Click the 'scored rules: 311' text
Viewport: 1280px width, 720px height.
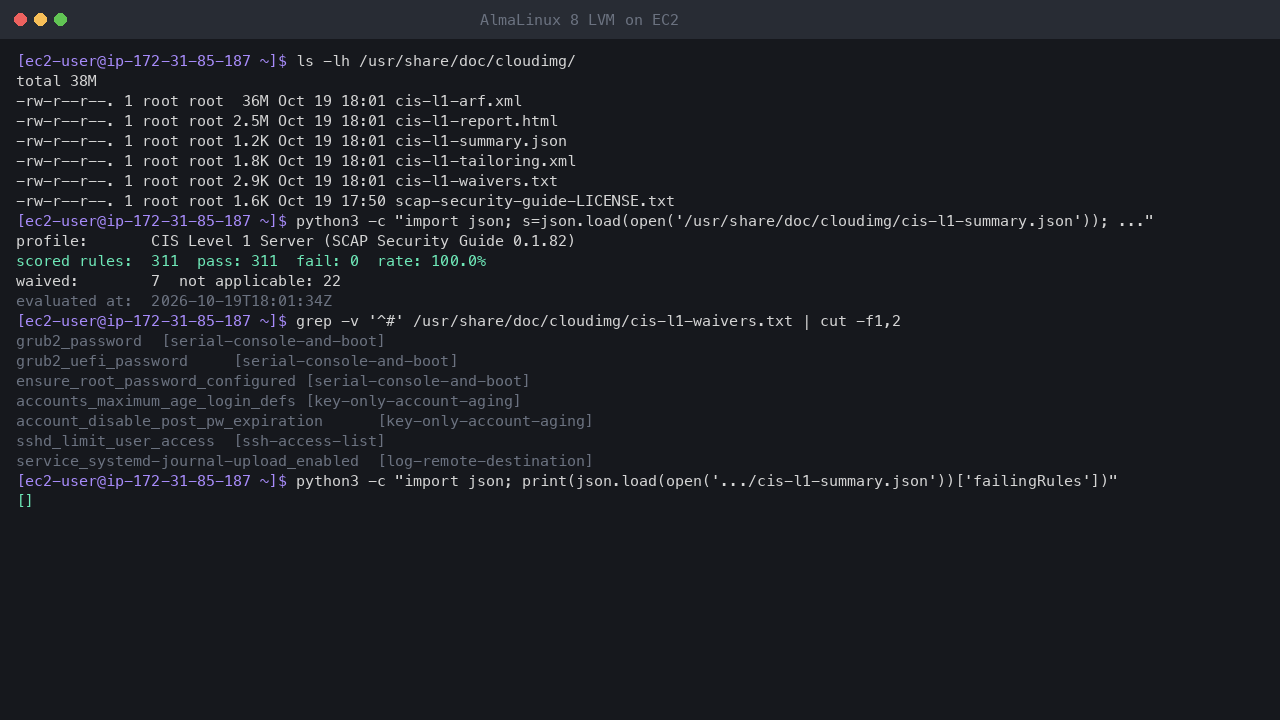tap(97, 261)
